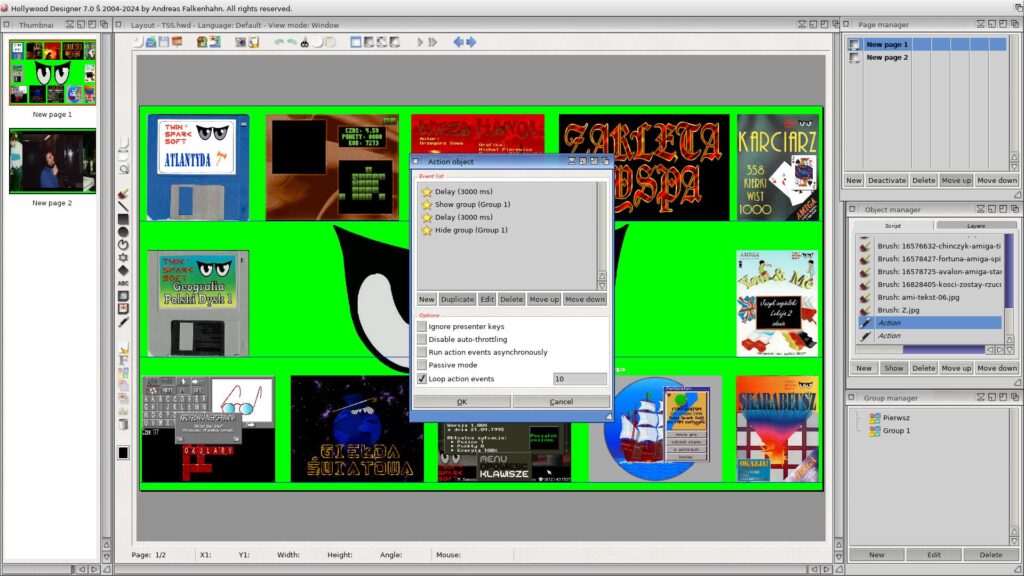This screenshot has width=1024, height=576.
Task: Select the magnifier zoom tool
Action: click(123, 169)
